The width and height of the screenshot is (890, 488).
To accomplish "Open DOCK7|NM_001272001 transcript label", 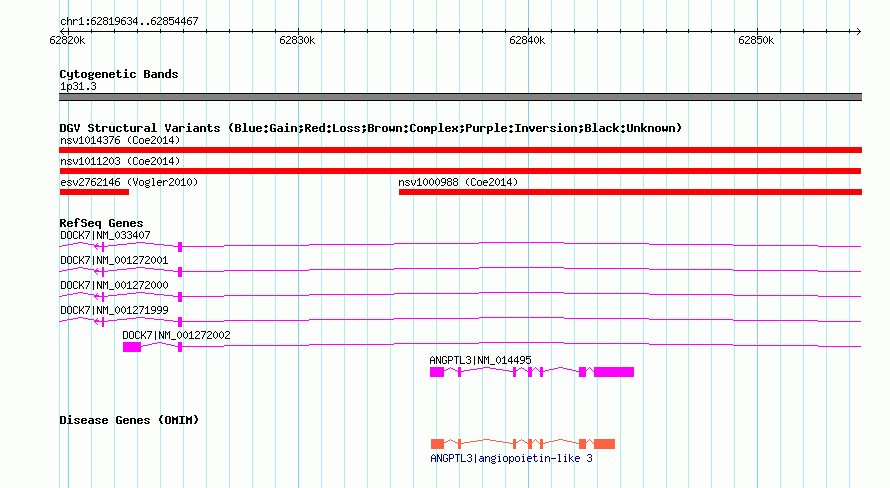I will (114, 260).
